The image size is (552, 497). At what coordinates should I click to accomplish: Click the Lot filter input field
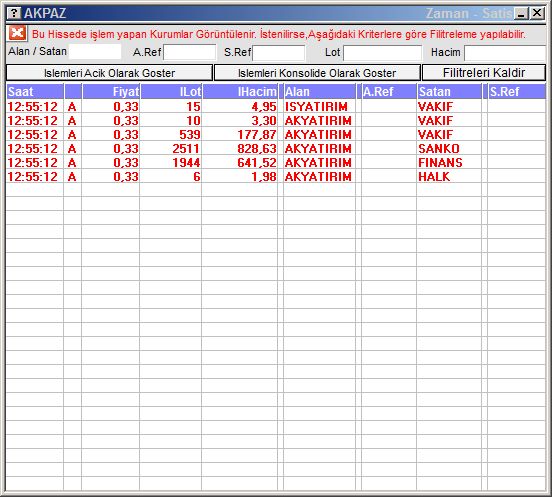point(382,53)
